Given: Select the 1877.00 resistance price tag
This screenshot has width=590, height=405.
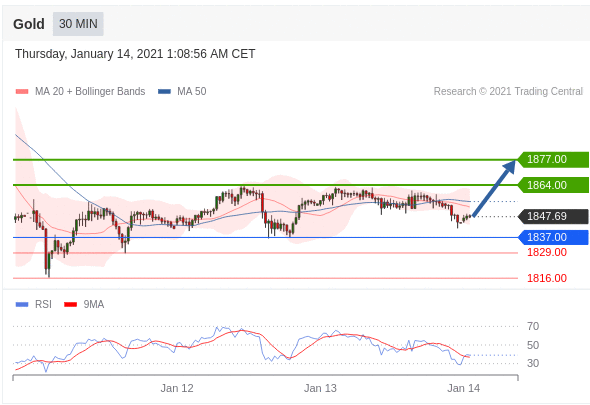Looking at the screenshot, I should (x=553, y=160).
